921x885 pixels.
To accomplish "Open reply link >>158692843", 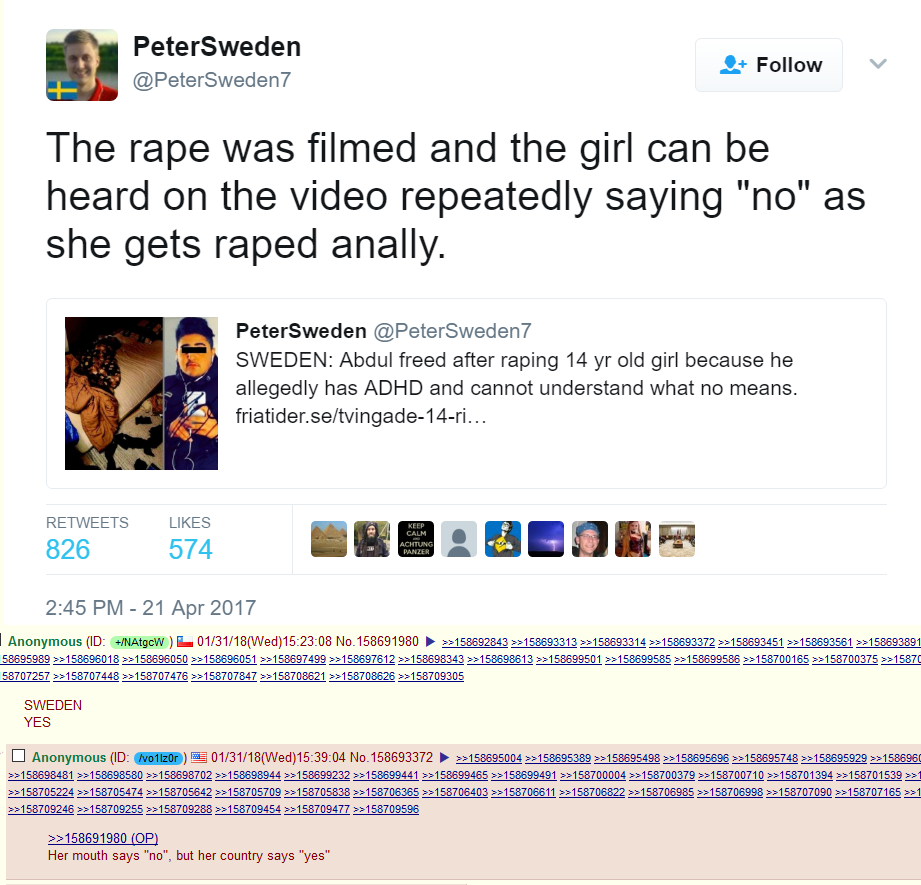I will point(475,642).
